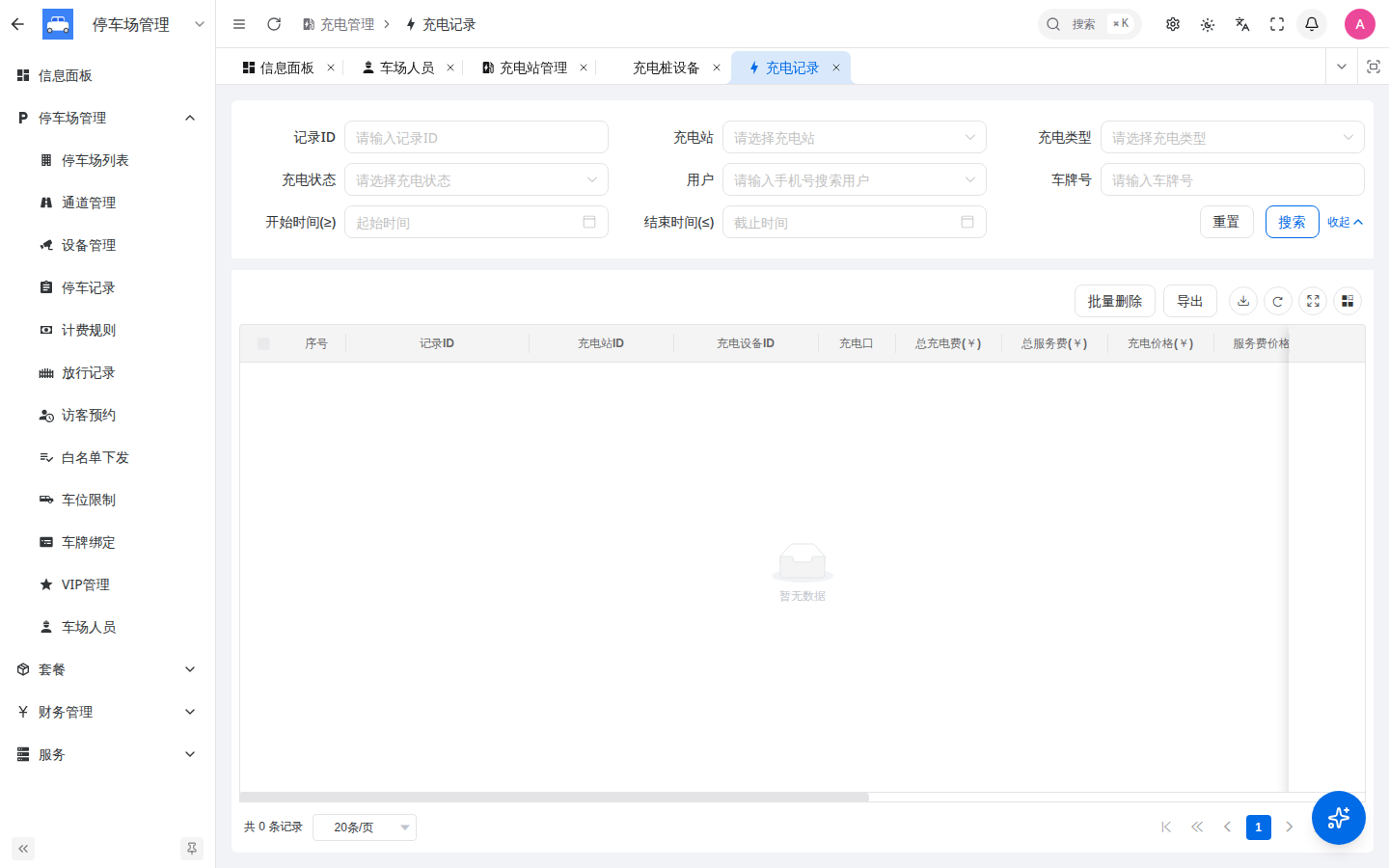
Task: Click the 搜索 button in filter form
Action: tap(1292, 222)
